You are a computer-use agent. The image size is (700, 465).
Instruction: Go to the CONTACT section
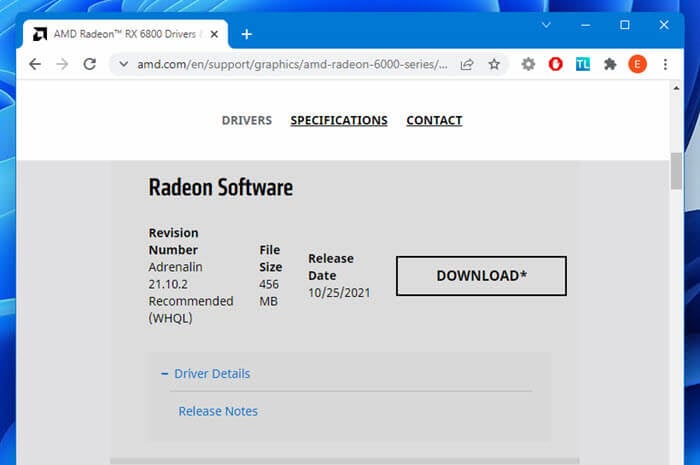434,120
